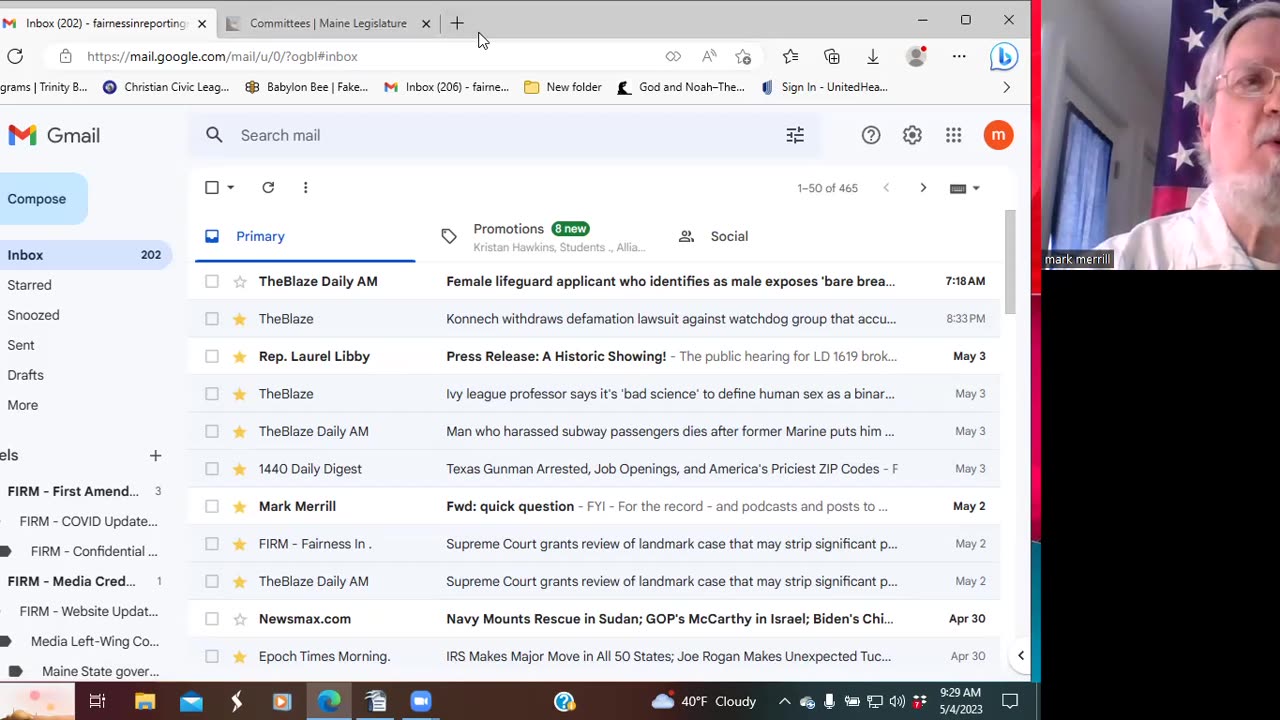
Task: Open input tools dropdown arrow
Action: click(977, 188)
